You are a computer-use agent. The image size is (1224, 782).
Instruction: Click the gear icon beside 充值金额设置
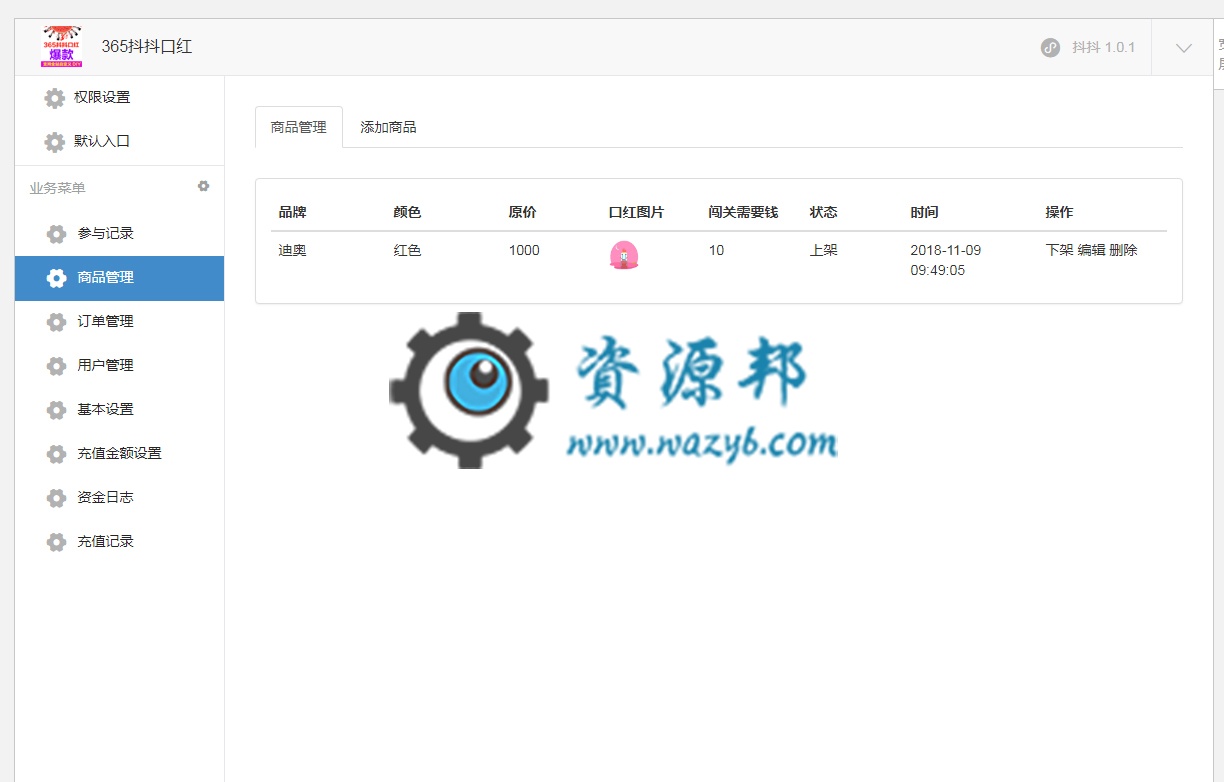[57, 454]
